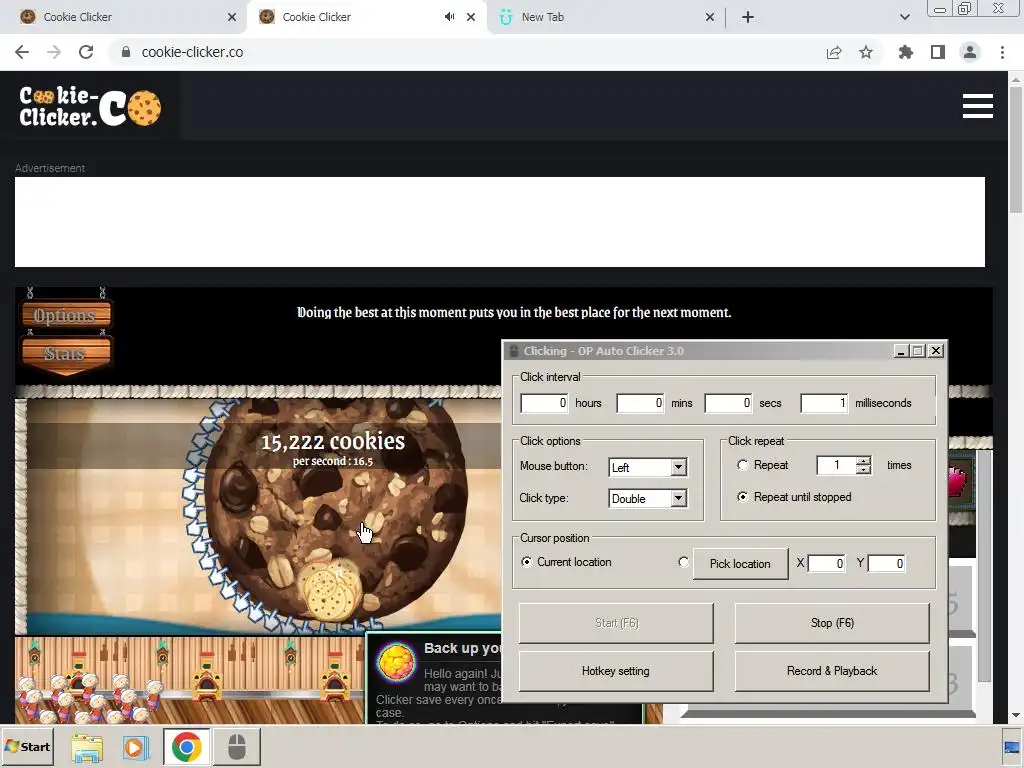The height and width of the screenshot is (768, 1024).
Task: Click the page scrollbar down arrow
Action: click(x=1016, y=716)
